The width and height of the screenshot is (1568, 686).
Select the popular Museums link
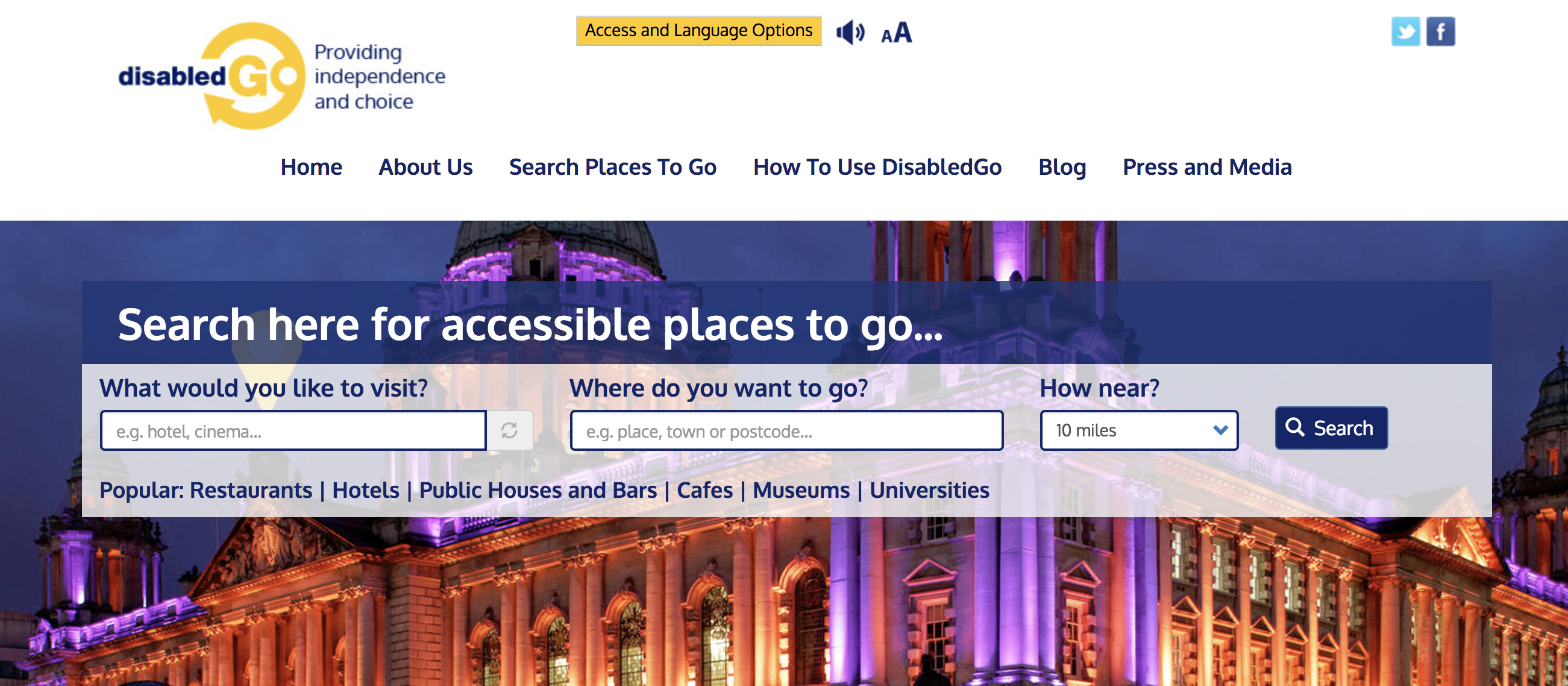click(801, 490)
